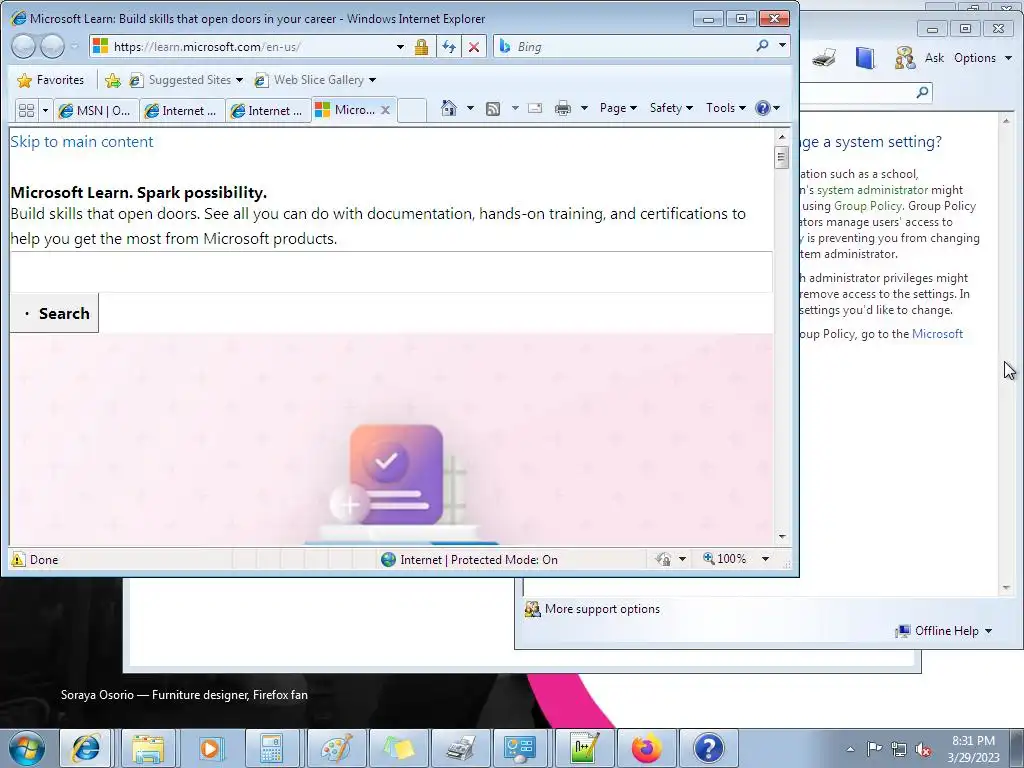Close the Microsoft Learn tab
Viewport: 1024px width, 768px height.
click(385, 110)
